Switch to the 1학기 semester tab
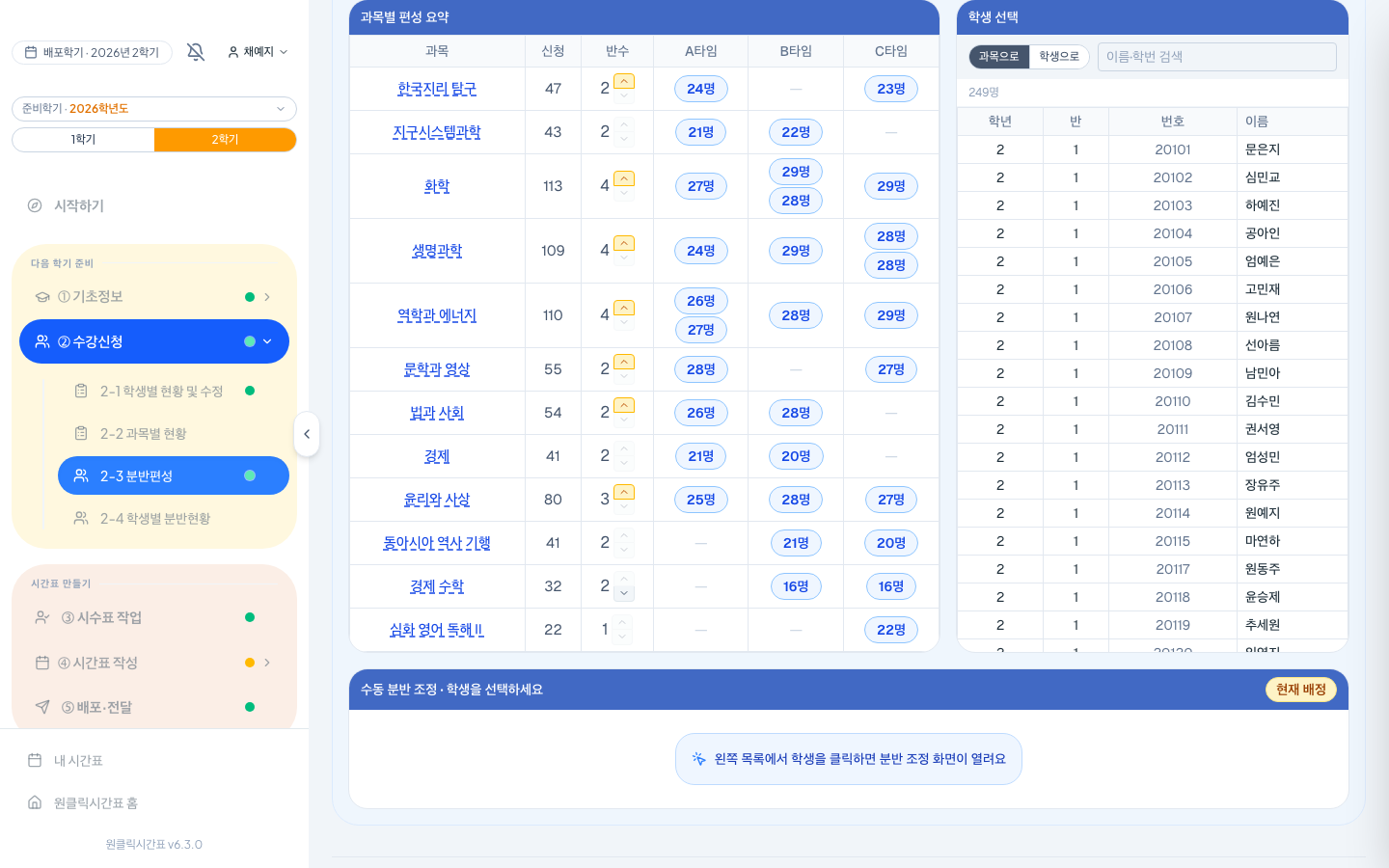Image resolution: width=1389 pixels, height=868 pixels. click(x=83, y=140)
